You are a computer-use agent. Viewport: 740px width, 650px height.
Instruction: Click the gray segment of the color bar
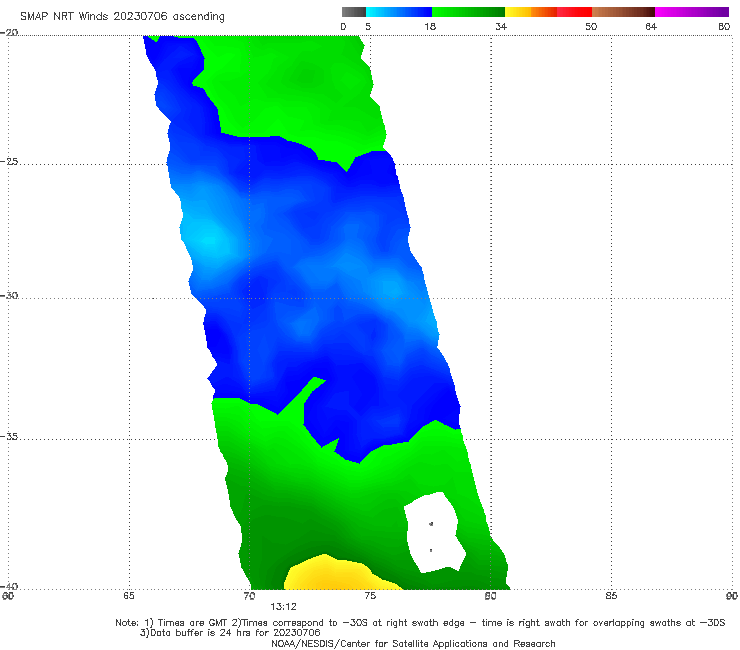coord(354,12)
